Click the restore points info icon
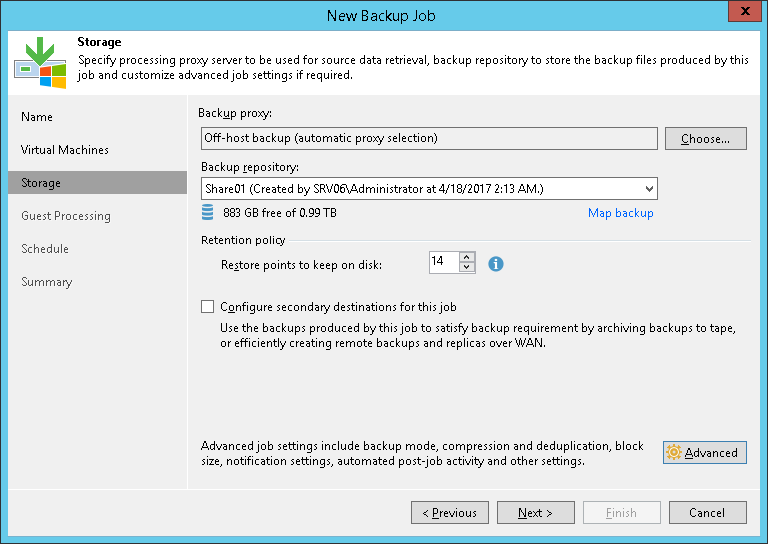Viewport: 768px width, 544px height. pyautogui.click(x=495, y=264)
